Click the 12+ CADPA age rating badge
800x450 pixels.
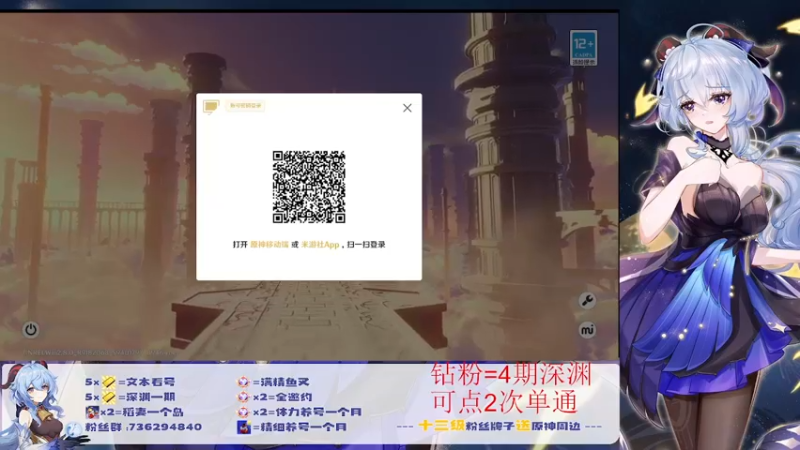pos(583,47)
